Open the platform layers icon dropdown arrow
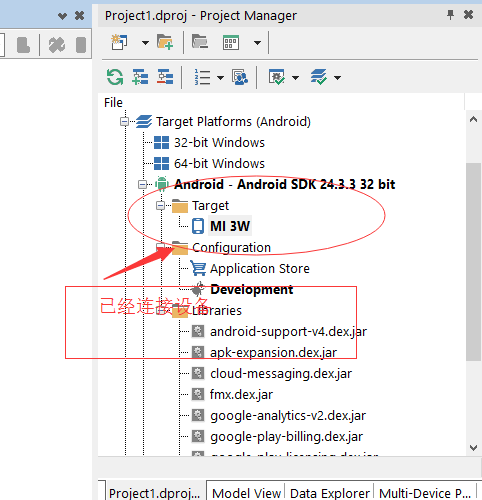 coord(337,78)
